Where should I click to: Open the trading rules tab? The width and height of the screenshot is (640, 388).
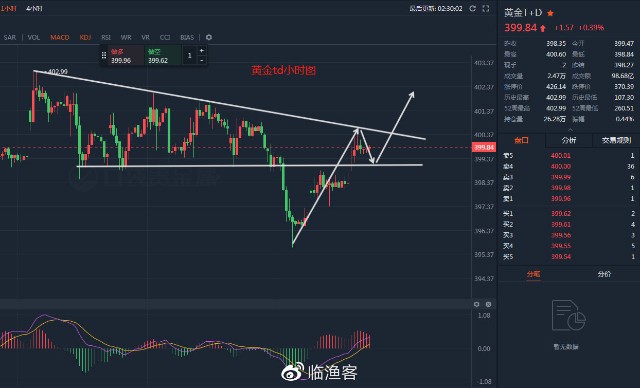[x=616, y=140]
